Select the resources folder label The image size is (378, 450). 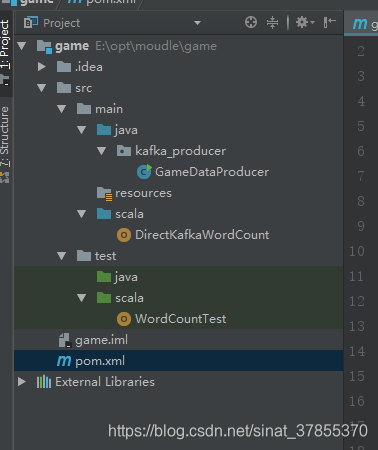(143, 193)
